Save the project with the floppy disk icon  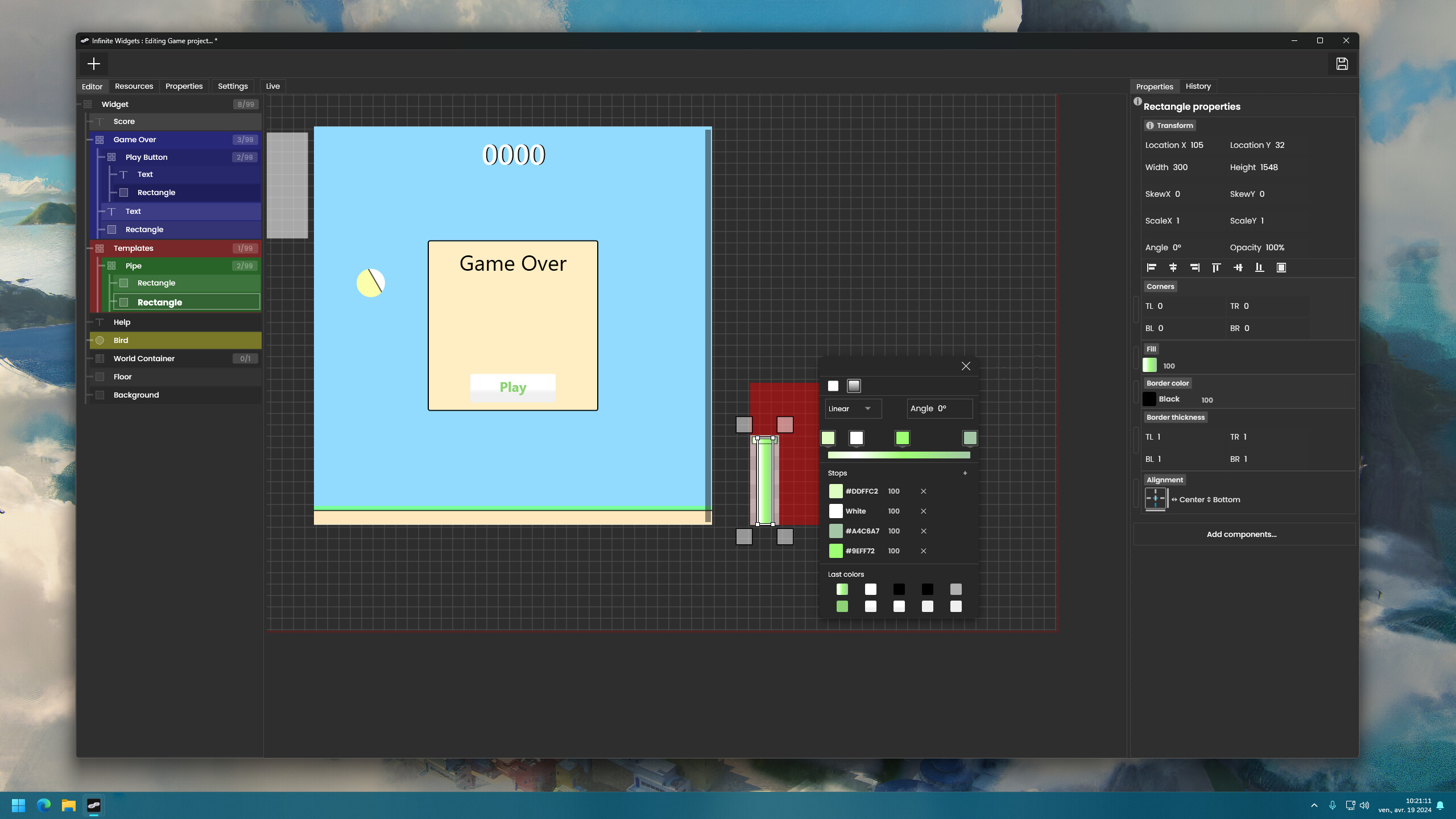coord(1342,63)
